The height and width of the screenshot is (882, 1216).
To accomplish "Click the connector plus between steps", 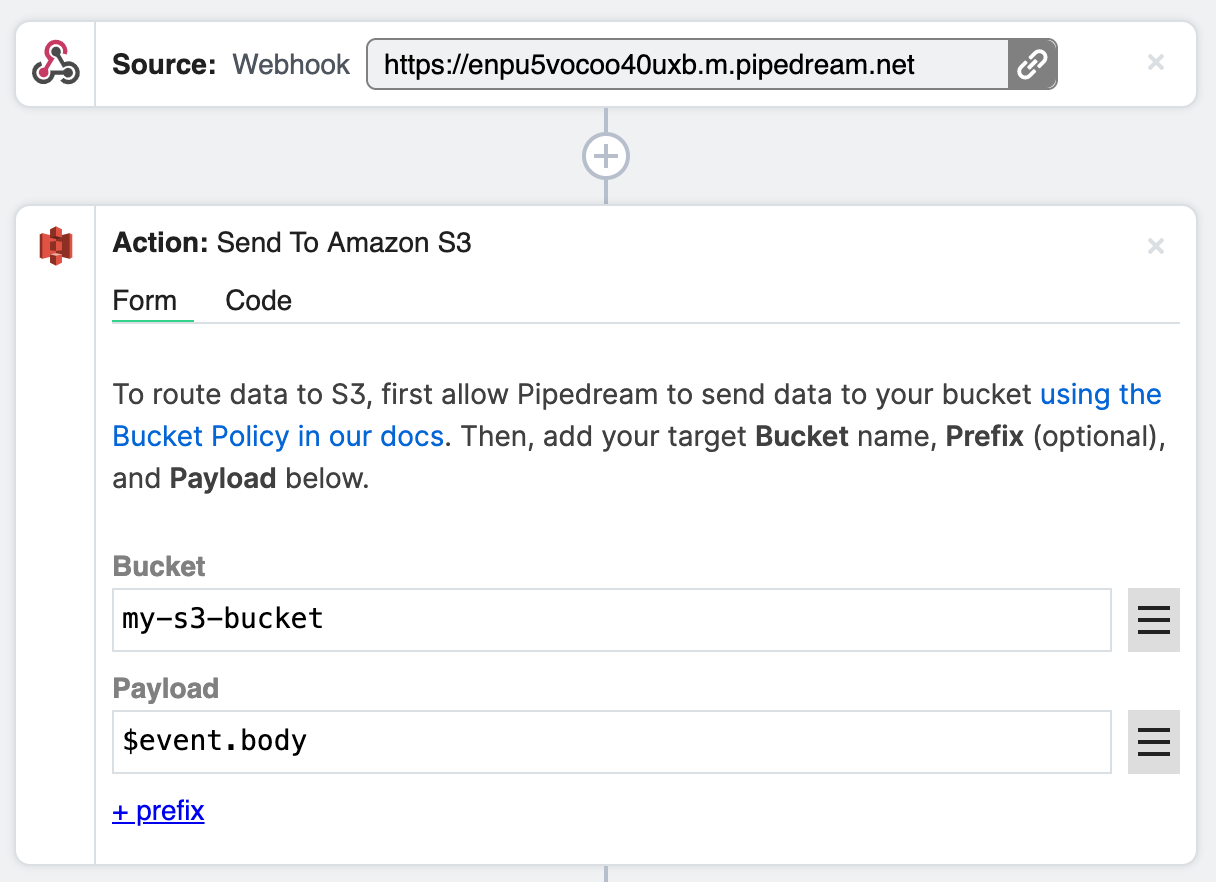I will pyautogui.click(x=605, y=156).
